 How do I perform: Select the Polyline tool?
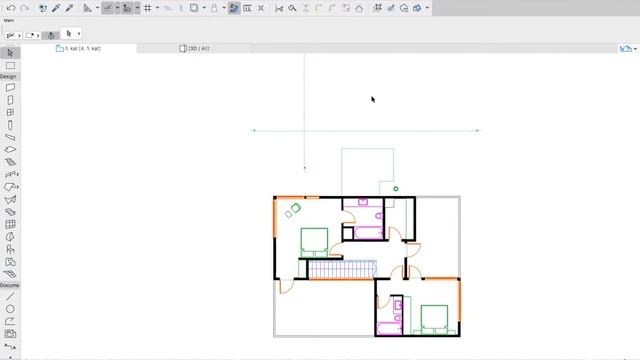coord(10,322)
